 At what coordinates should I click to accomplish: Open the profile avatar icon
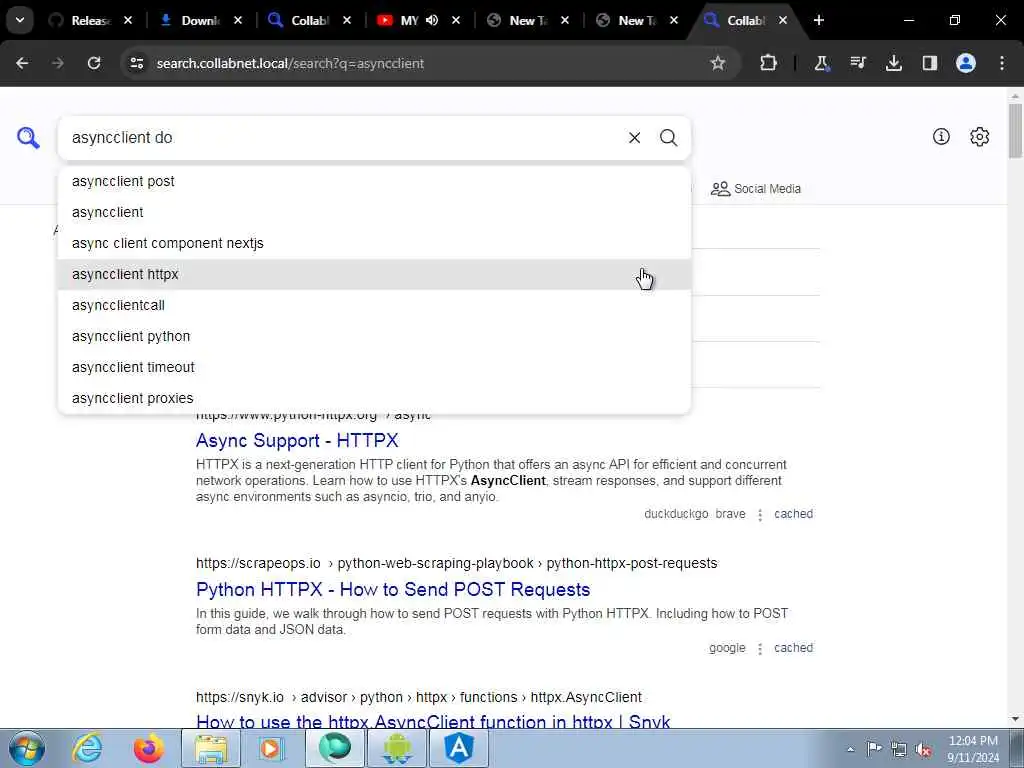click(965, 63)
